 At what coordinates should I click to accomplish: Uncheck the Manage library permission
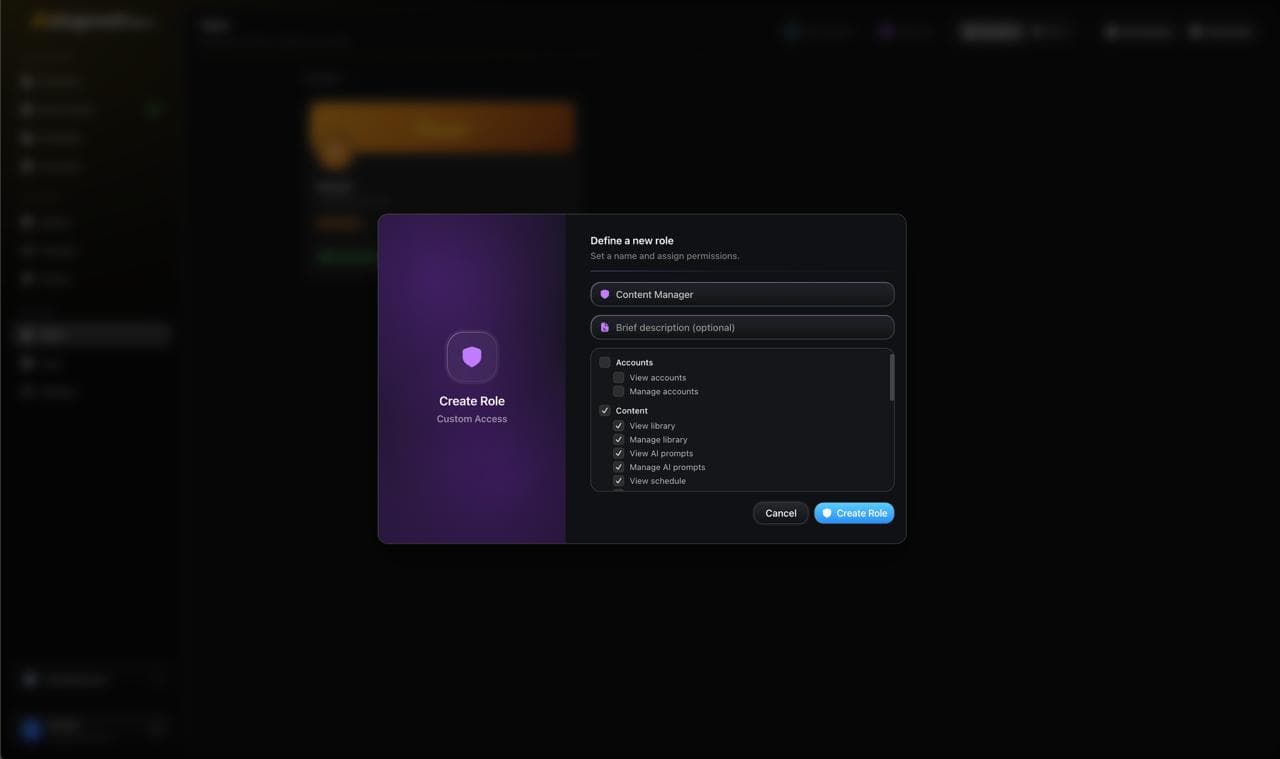(618, 439)
